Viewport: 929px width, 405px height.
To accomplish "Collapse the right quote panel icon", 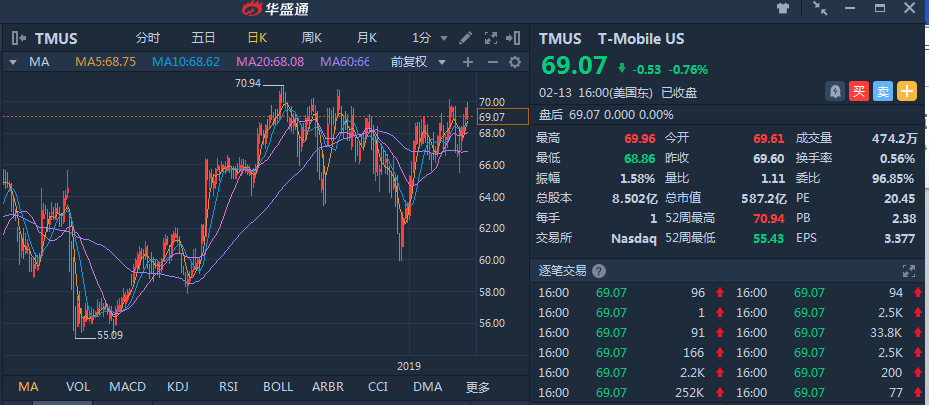I will click(x=513, y=38).
